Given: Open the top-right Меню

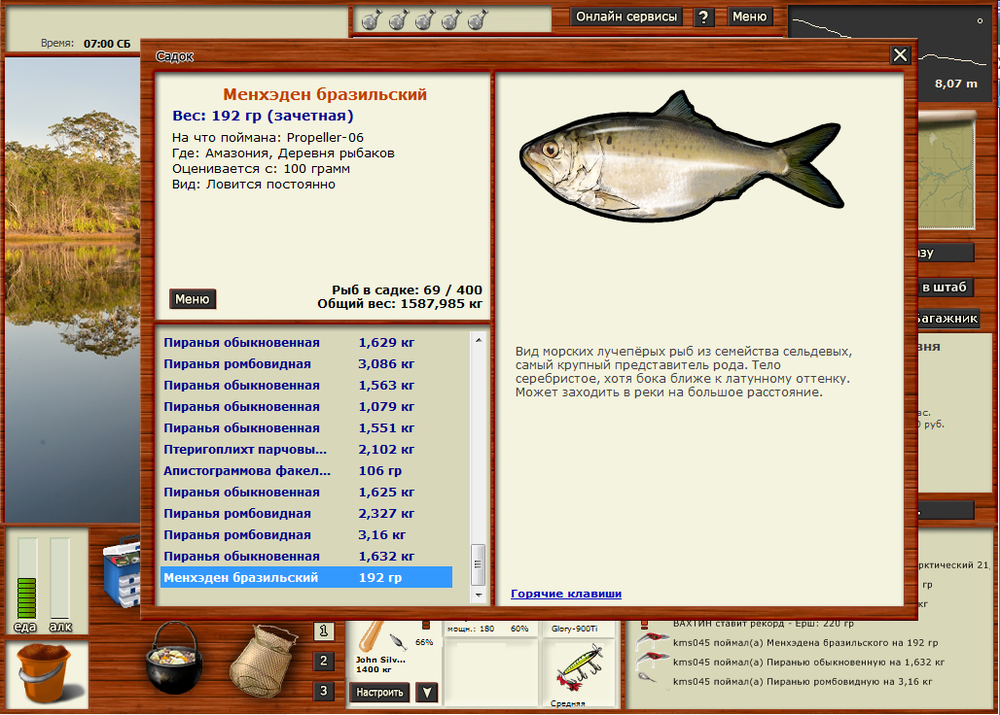Looking at the screenshot, I should click(750, 16).
